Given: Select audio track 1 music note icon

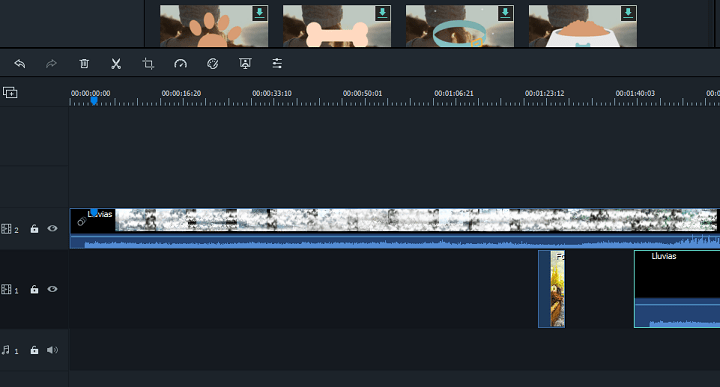Looking at the screenshot, I should point(6,350).
